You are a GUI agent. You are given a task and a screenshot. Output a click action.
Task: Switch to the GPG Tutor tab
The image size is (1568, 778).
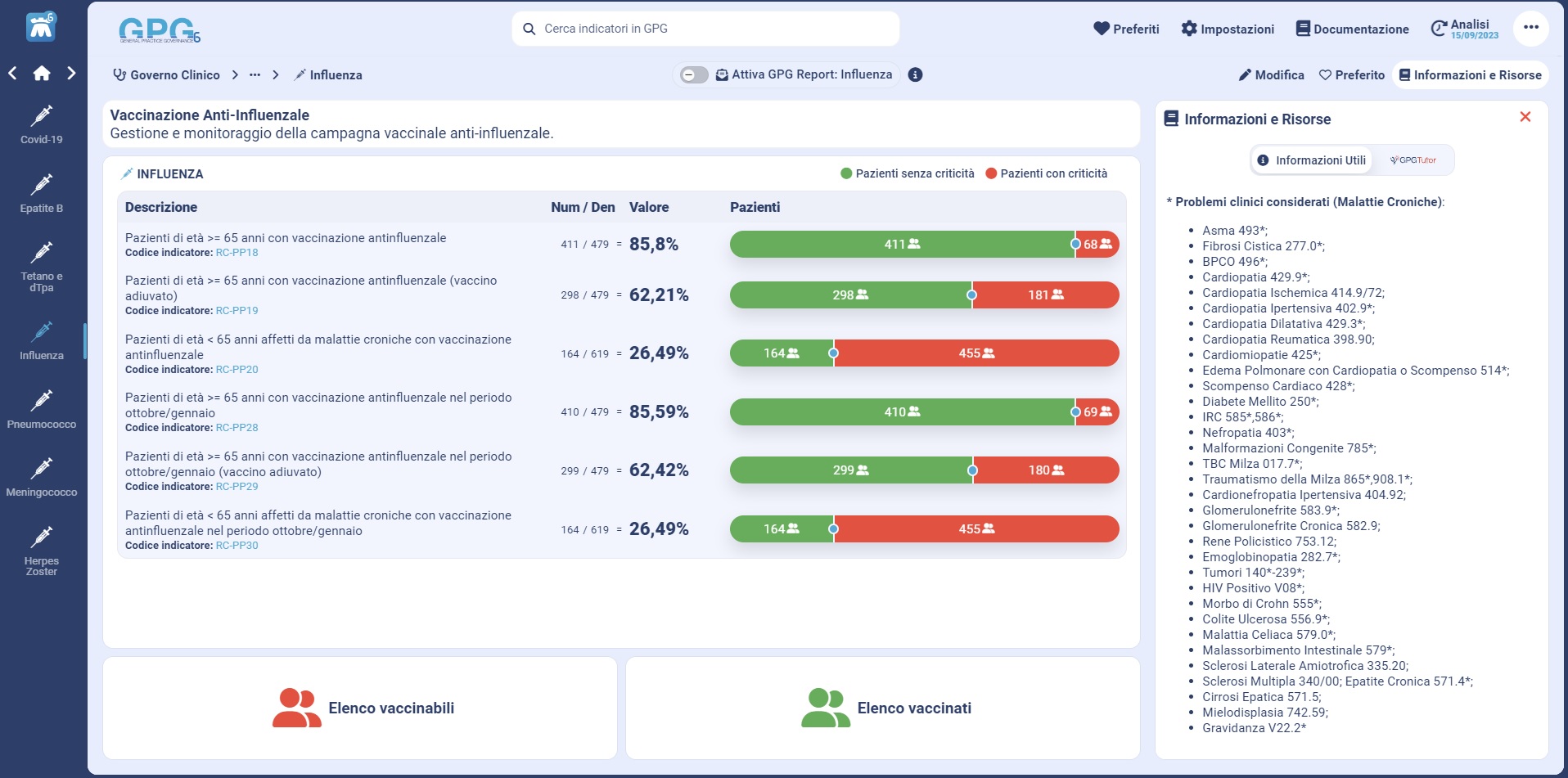tap(1413, 160)
